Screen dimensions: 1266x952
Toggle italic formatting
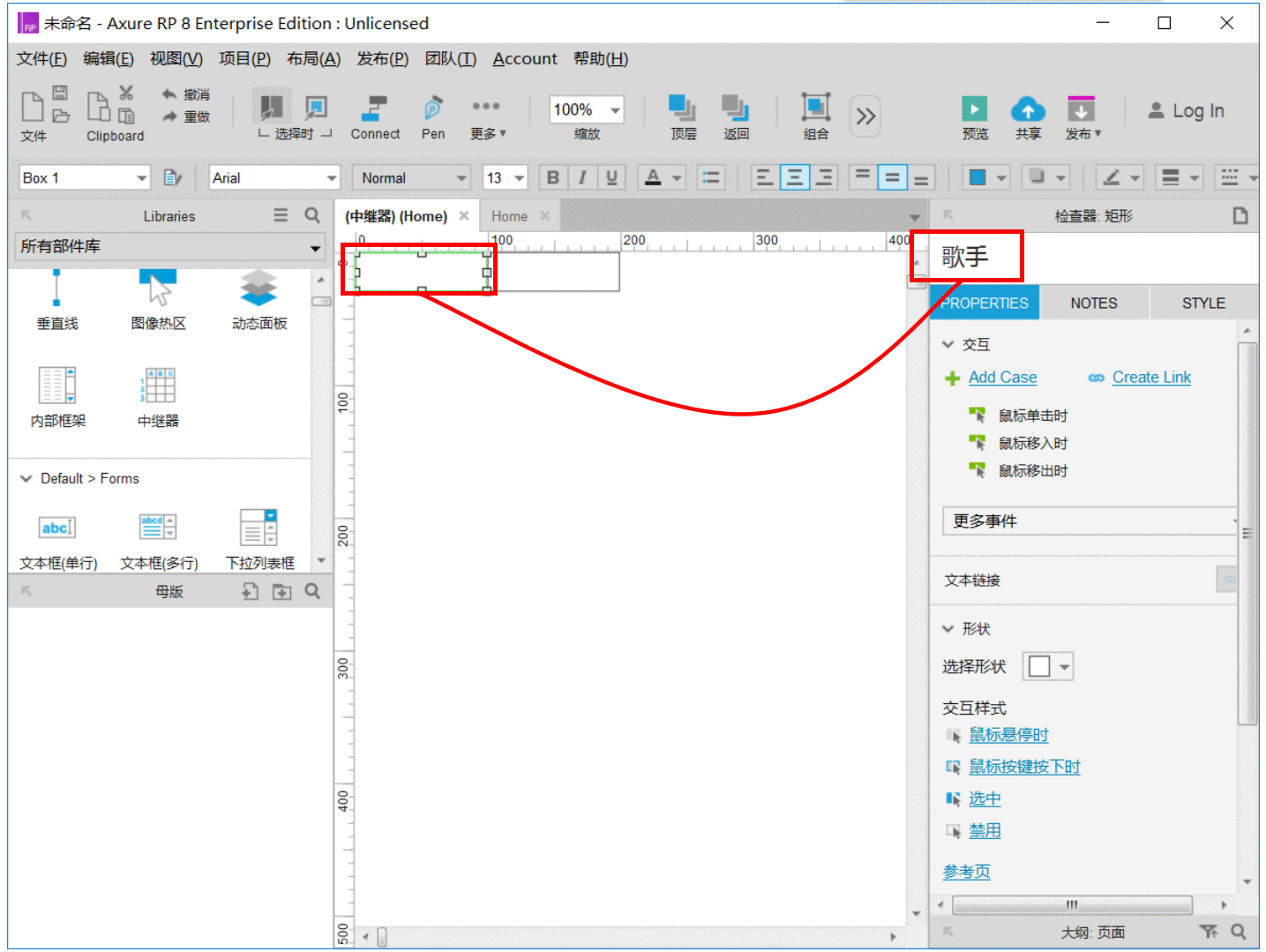click(582, 177)
